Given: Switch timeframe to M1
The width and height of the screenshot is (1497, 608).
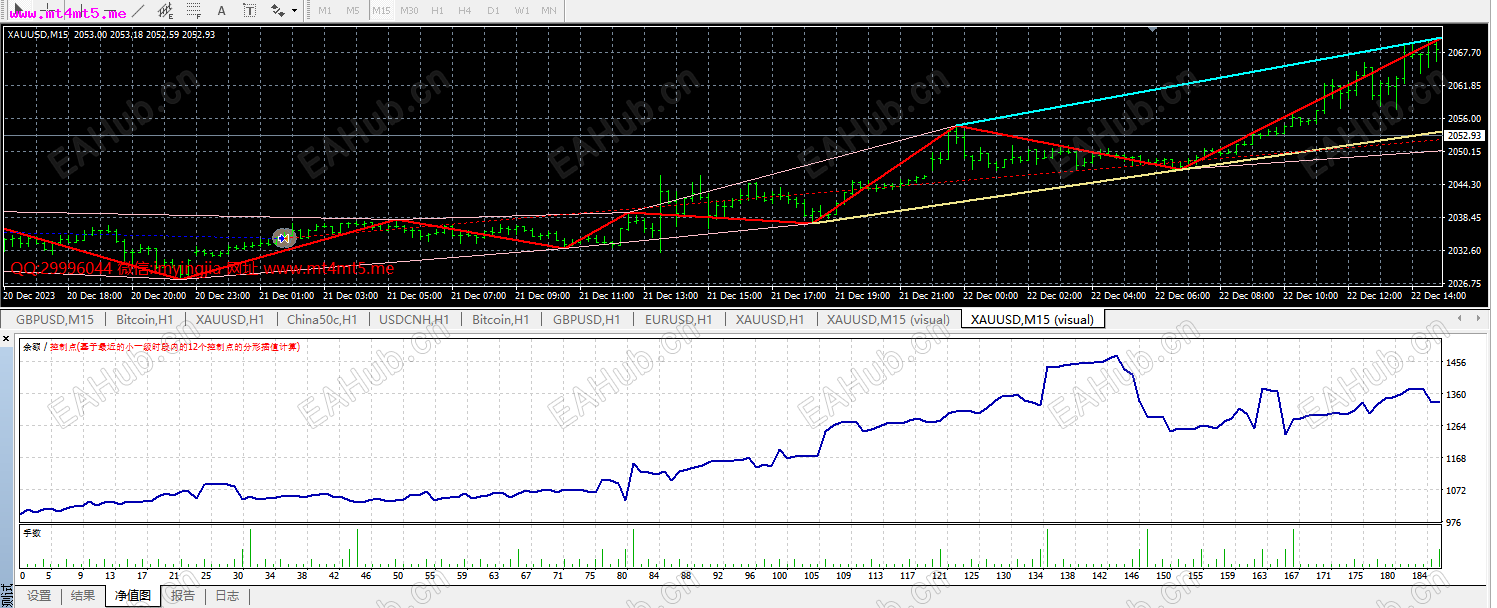Looking at the screenshot, I should point(325,10).
